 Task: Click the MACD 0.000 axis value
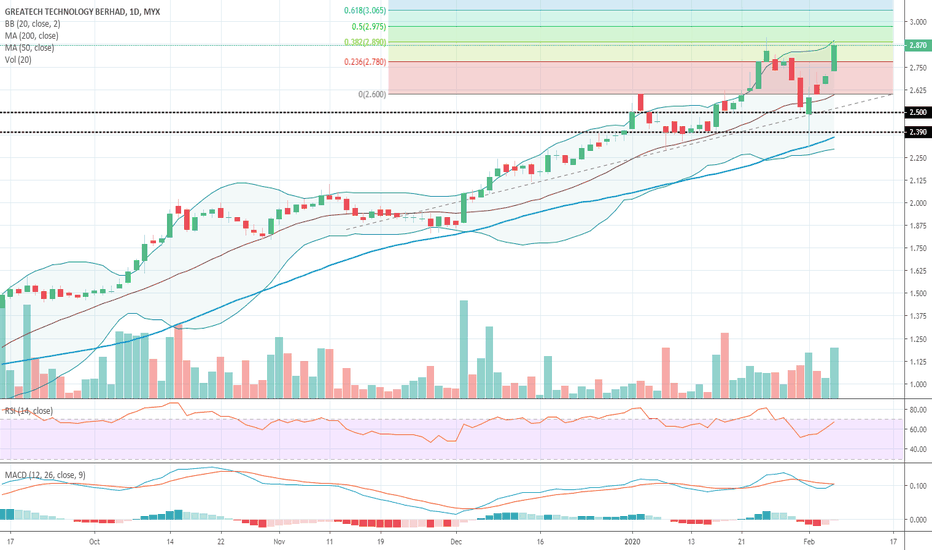pos(918,520)
